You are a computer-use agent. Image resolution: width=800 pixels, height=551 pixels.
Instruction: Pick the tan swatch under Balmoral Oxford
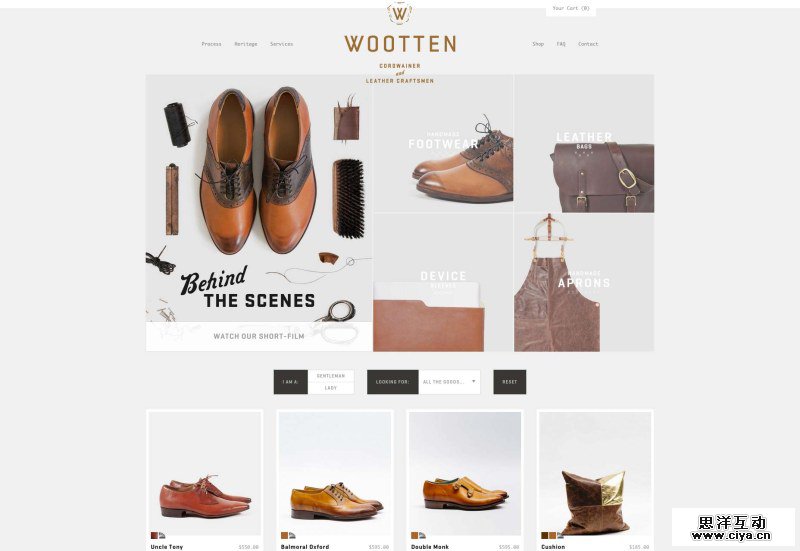[284, 536]
